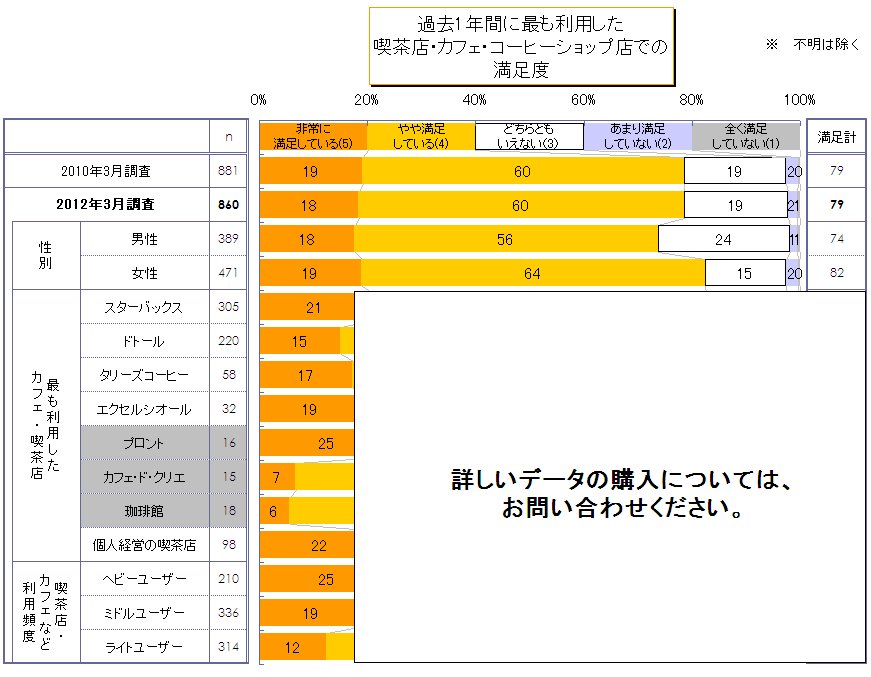The width and height of the screenshot is (871, 677).
Task: Click the orange 22 bar segment for 個人経営の喫茶店
Action: pyautogui.click(x=307, y=545)
